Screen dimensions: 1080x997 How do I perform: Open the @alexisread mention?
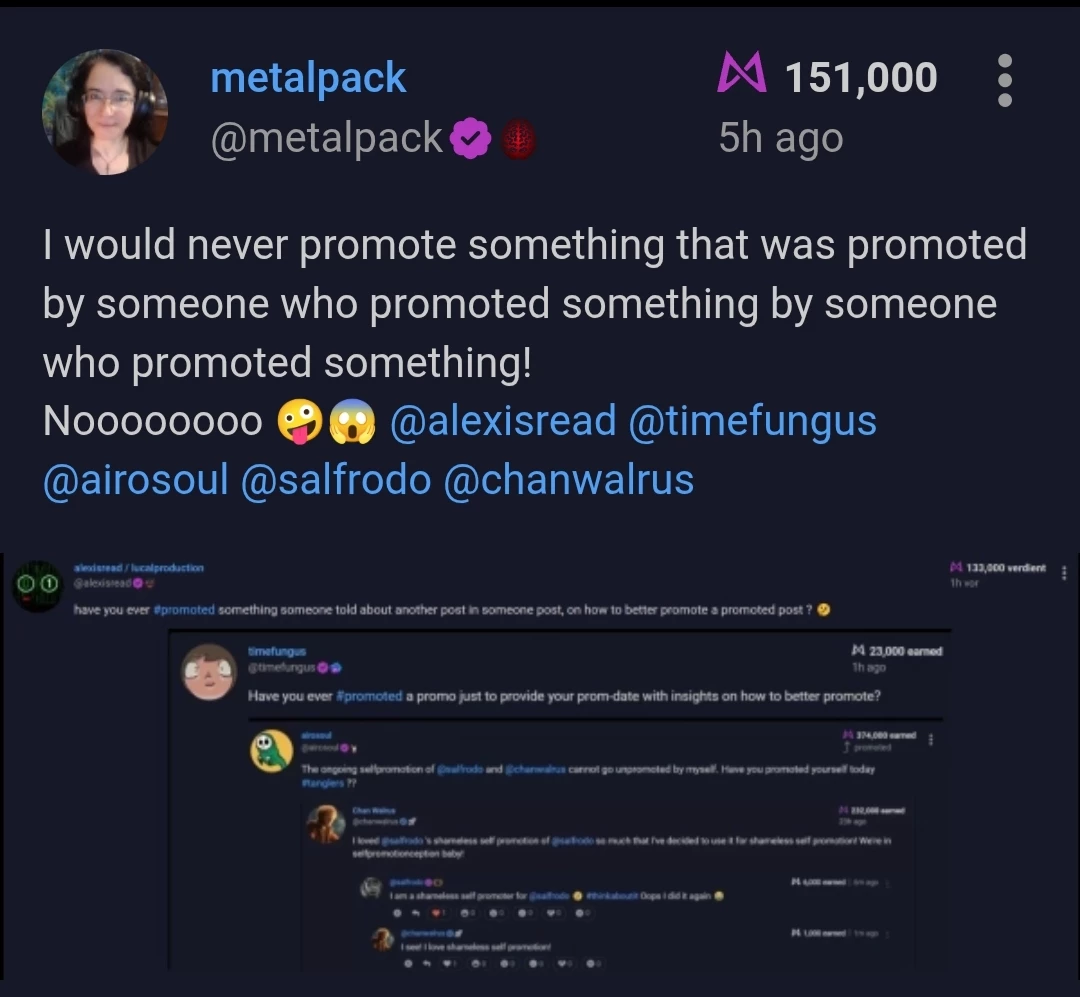[503, 420]
